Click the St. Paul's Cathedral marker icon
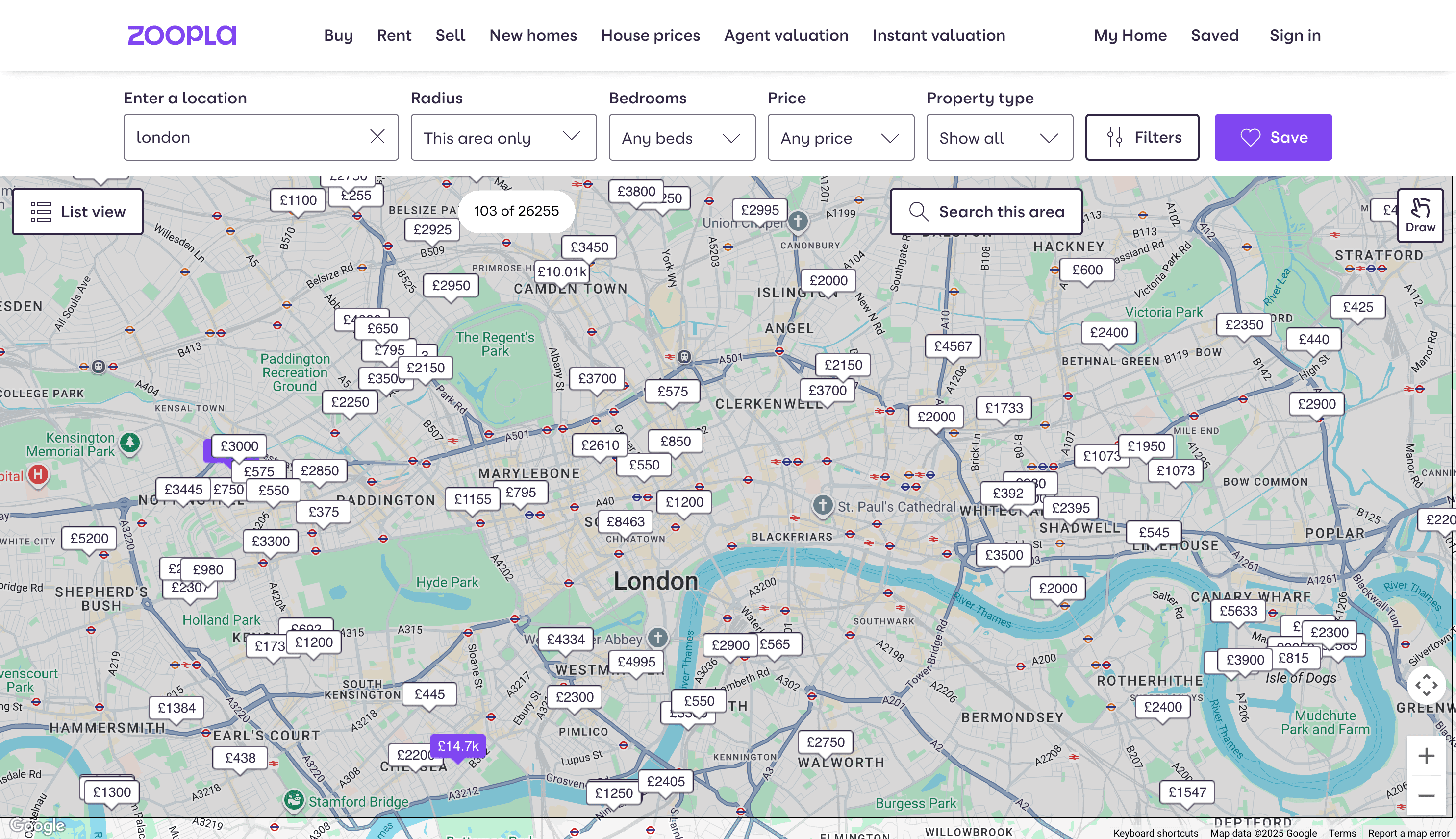This screenshot has height=839, width=1456. 823,505
